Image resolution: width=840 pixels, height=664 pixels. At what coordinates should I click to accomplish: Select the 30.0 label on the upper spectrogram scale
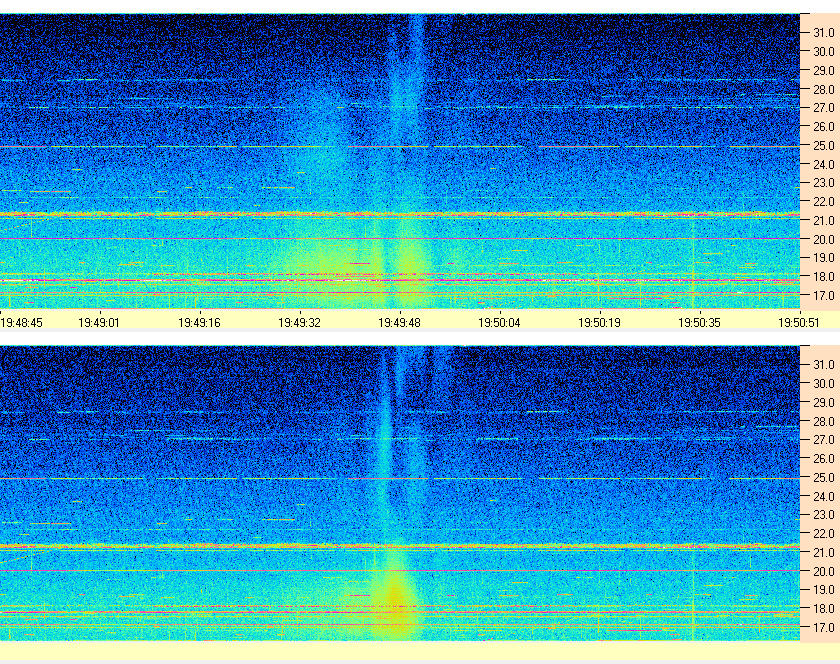click(x=824, y=52)
